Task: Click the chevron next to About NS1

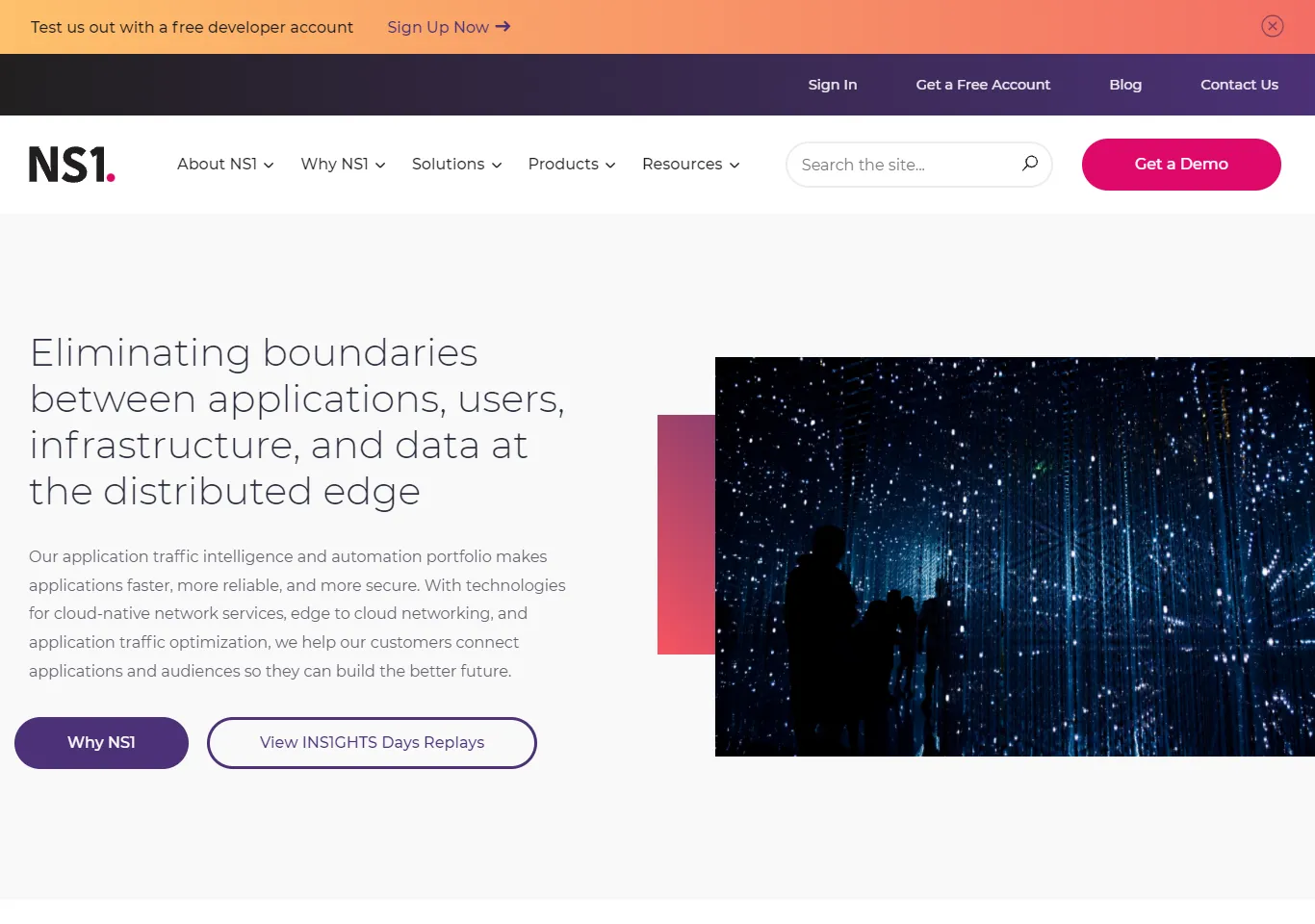Action: point(269,165)
